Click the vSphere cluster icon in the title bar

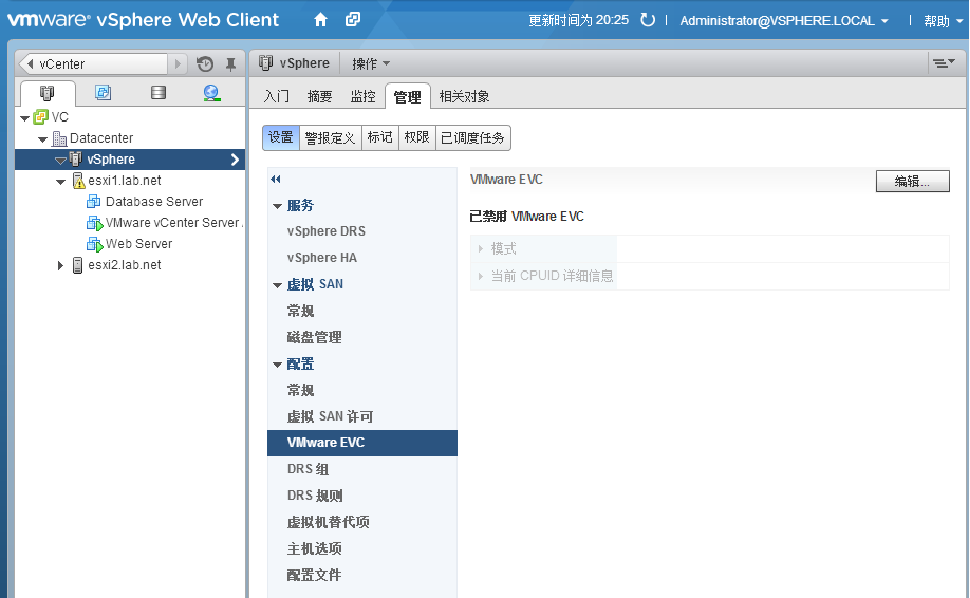click(266, 63)
